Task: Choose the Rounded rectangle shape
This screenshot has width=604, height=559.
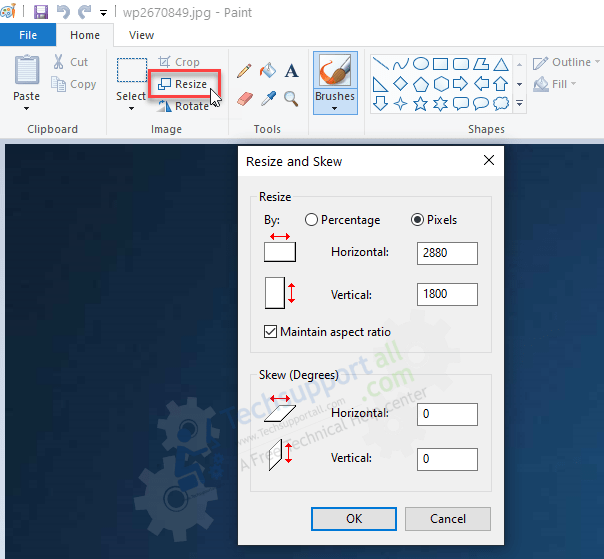Action: point(461,64)
